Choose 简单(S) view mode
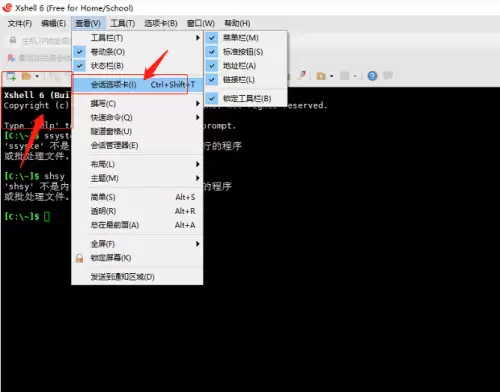 (x=137, y=197)
